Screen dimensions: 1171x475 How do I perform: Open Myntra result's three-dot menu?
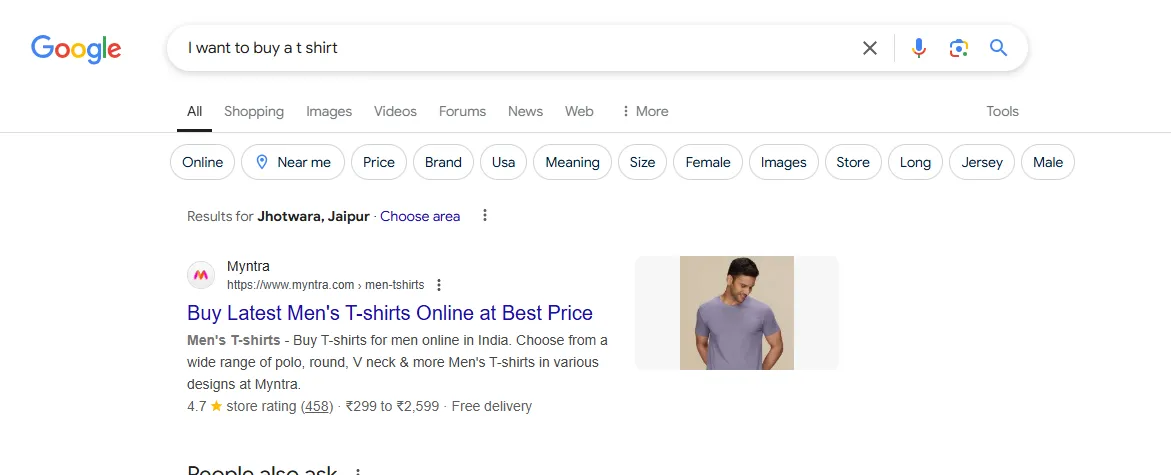439,285
